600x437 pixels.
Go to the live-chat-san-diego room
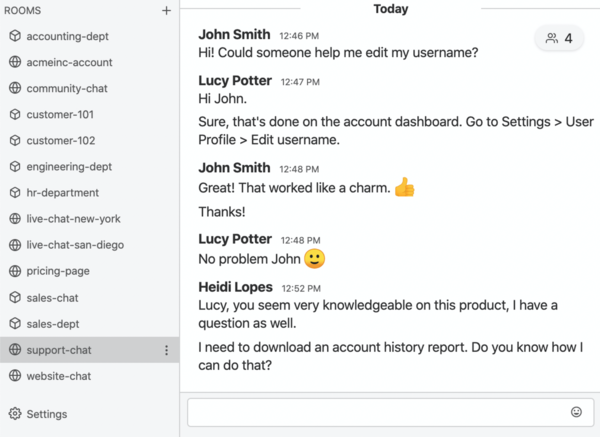click(75, 244)
